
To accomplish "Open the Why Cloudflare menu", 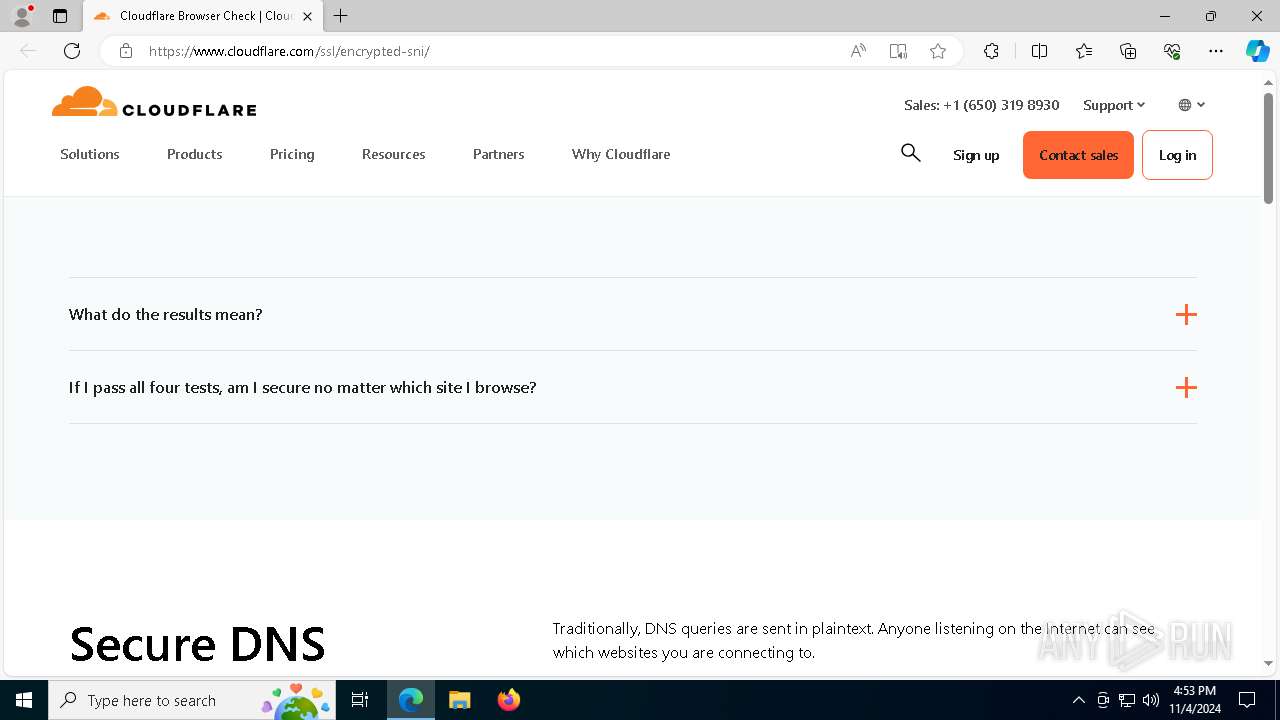I will 621,154.
